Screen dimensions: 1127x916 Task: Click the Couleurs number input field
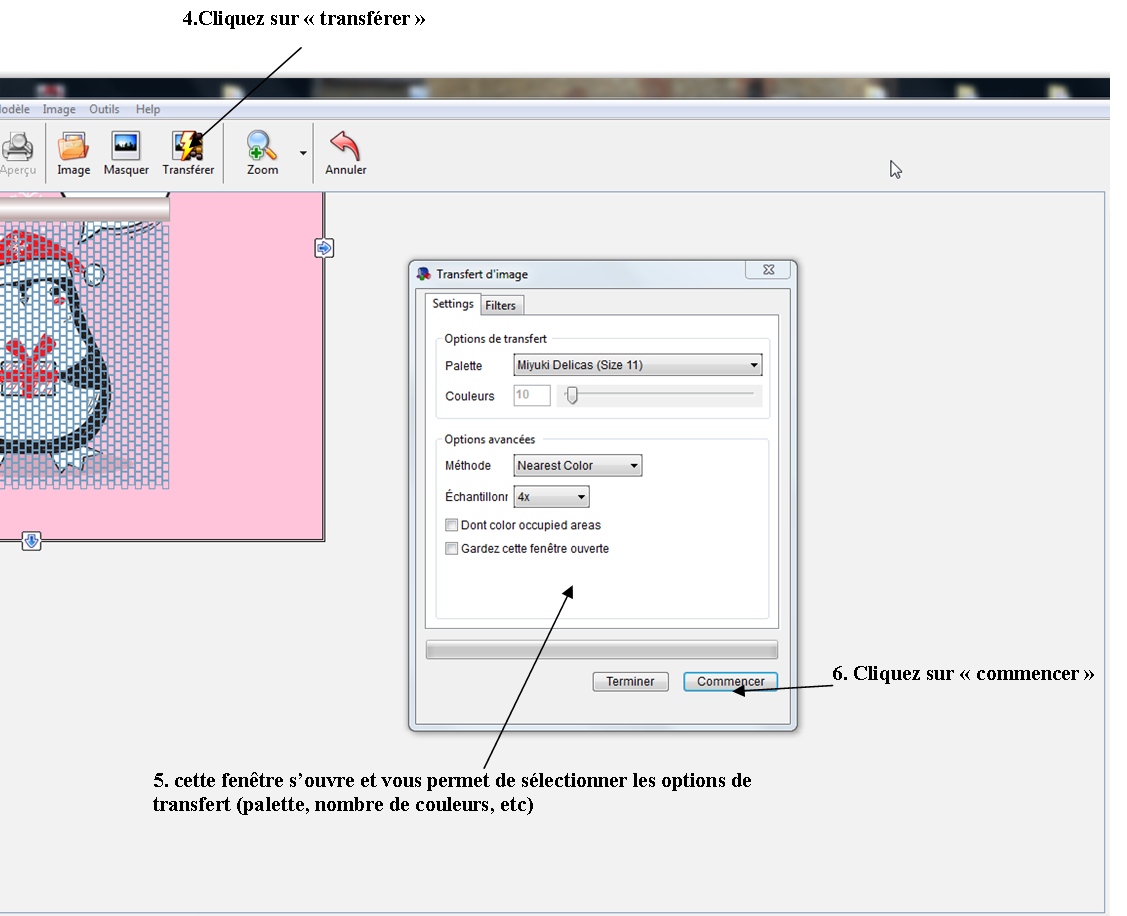pos(532,396)
